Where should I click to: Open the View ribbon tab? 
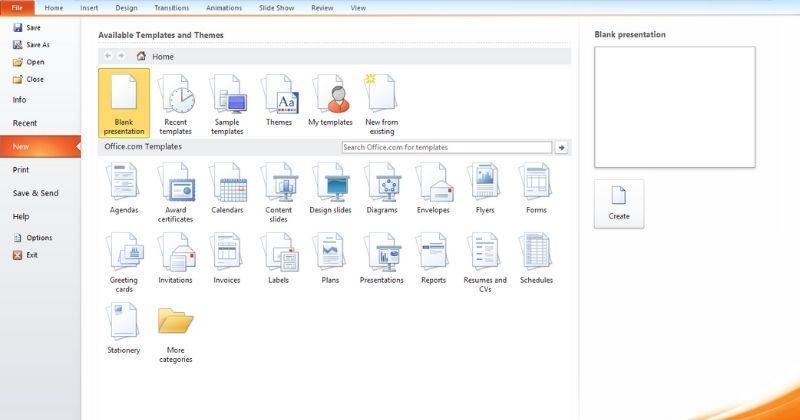pos(358,8)
